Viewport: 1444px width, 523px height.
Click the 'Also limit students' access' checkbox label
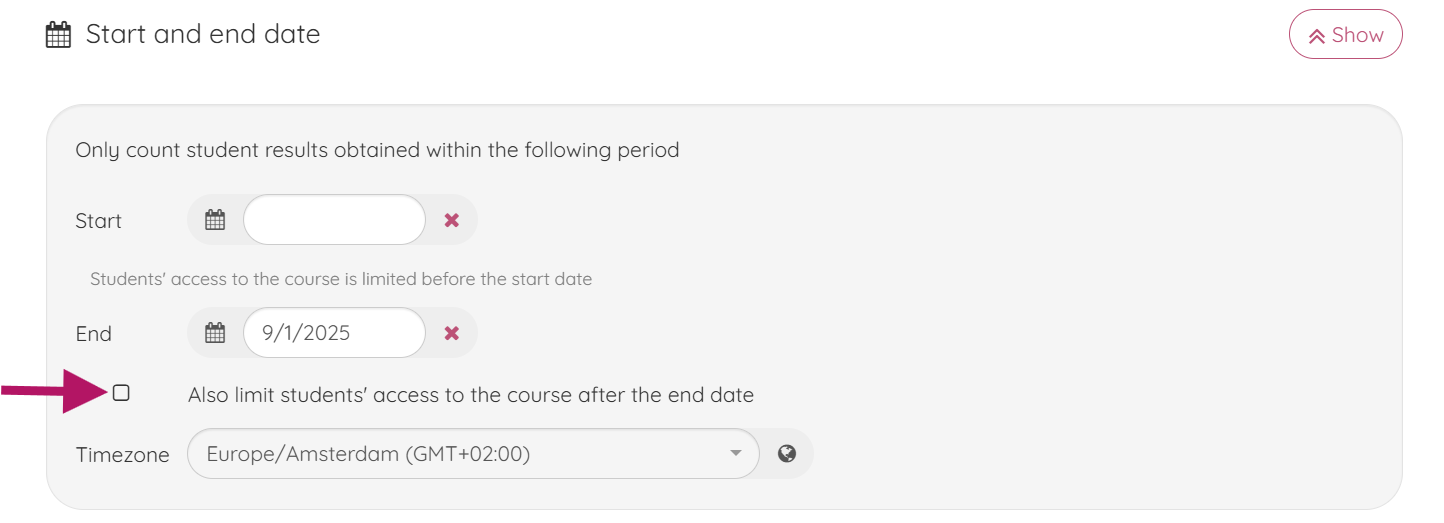(470, 395)
